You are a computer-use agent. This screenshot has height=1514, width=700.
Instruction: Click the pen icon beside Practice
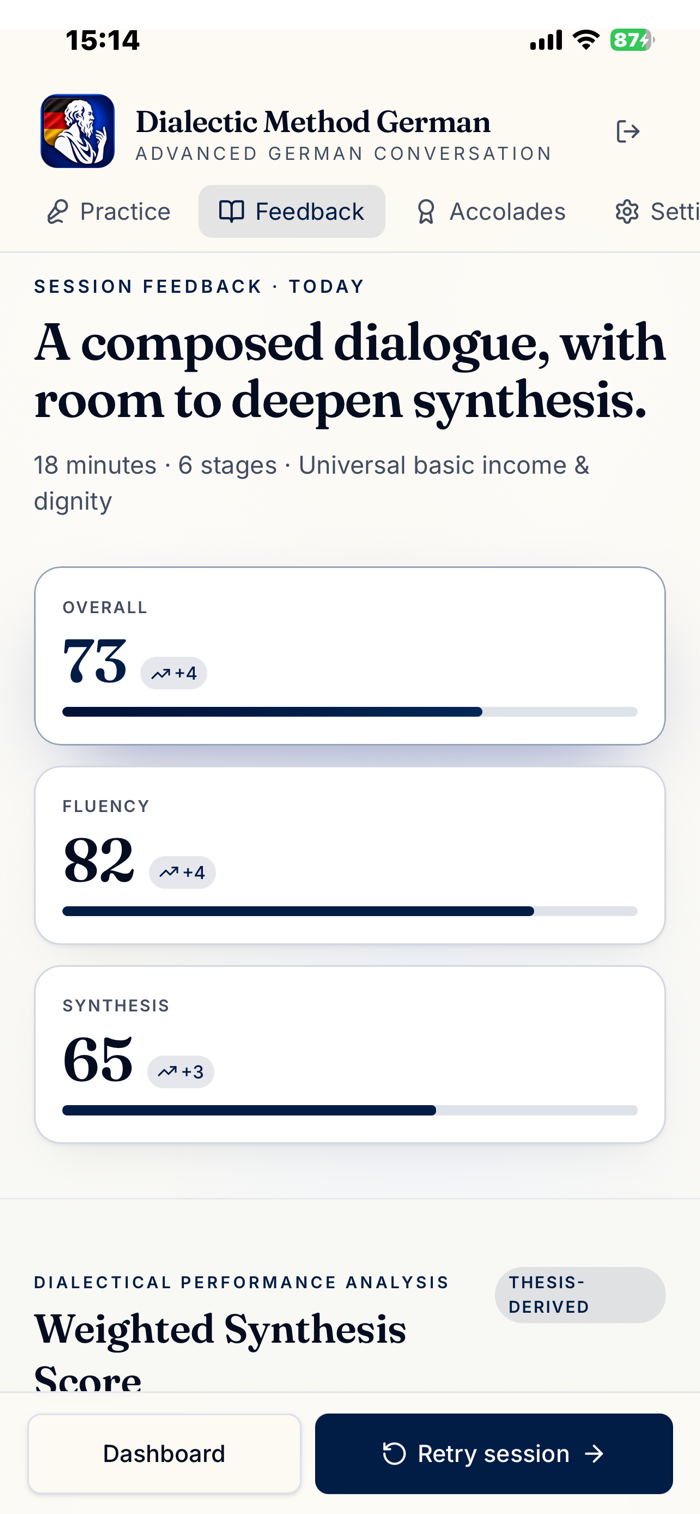point(58,212)
